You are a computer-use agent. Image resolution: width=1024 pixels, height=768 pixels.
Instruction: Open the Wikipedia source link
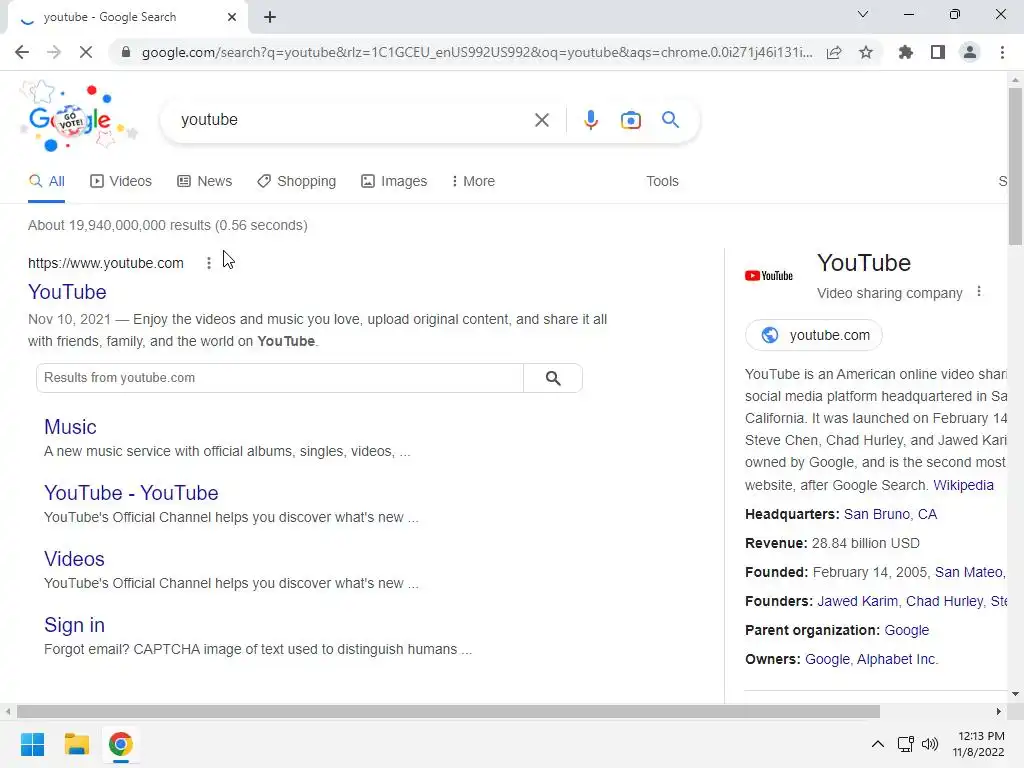coord(963,485)
